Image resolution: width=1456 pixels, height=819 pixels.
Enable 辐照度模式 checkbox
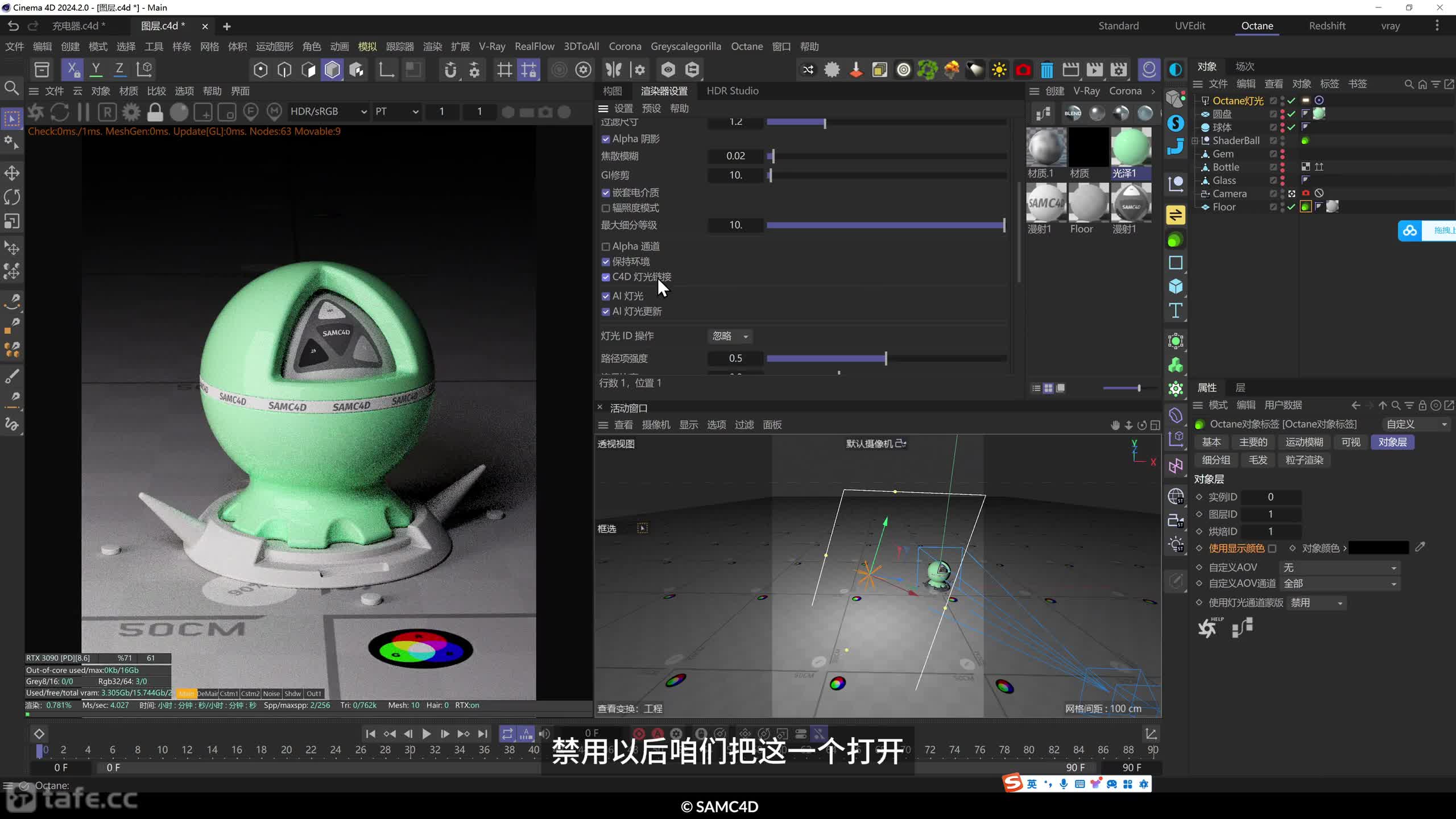coord(606,208)
